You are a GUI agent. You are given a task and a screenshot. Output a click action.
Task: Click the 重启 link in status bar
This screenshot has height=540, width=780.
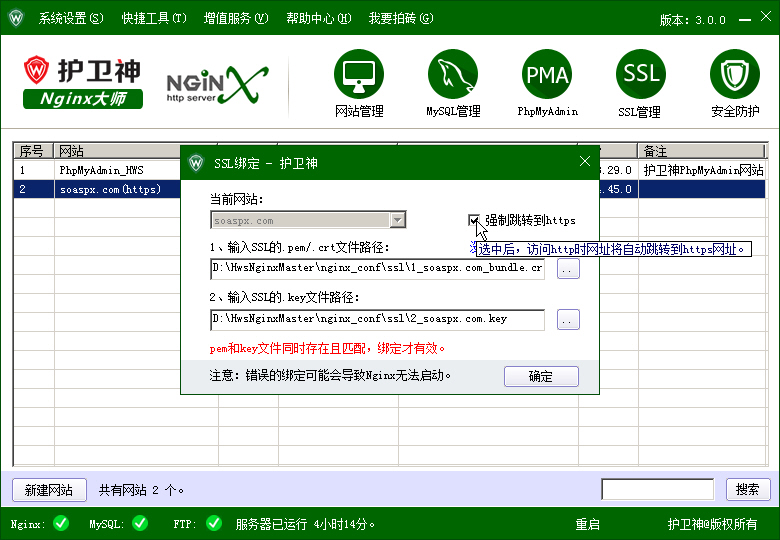tap(587, 524)
